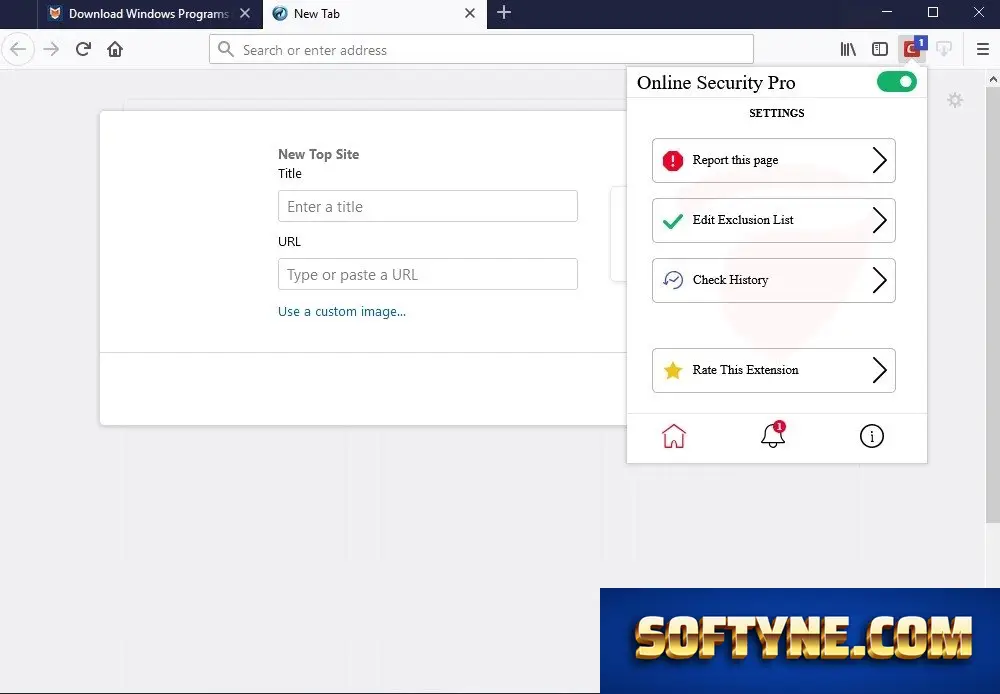Reload the current page

[x=83, y=49]
